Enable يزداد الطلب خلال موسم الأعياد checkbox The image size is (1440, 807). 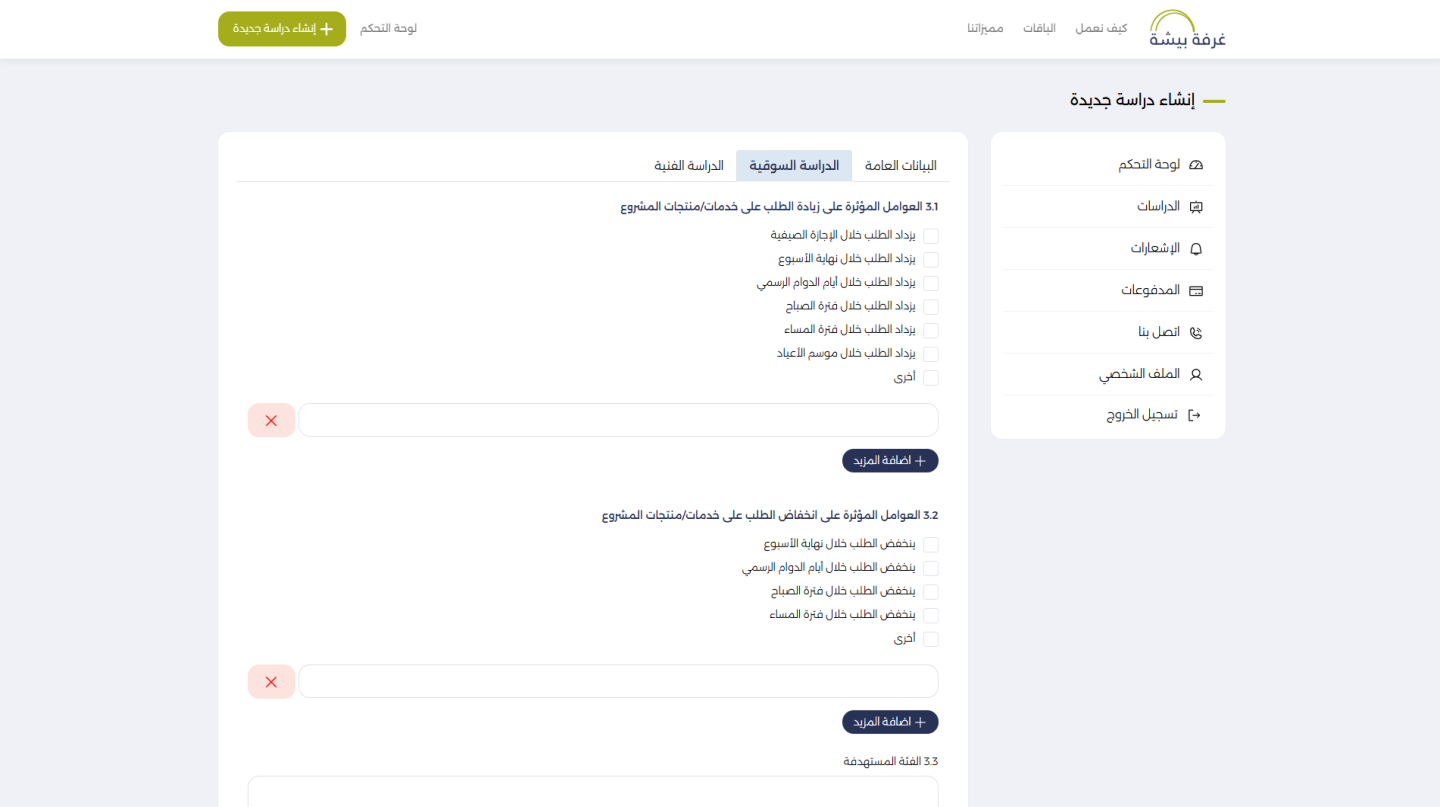pos(931,354)
